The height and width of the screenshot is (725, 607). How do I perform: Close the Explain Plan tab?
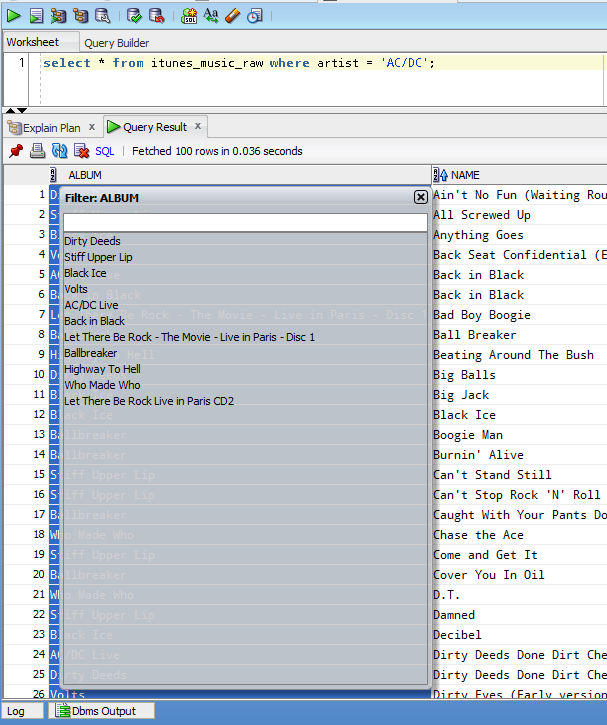coord(92,127)
